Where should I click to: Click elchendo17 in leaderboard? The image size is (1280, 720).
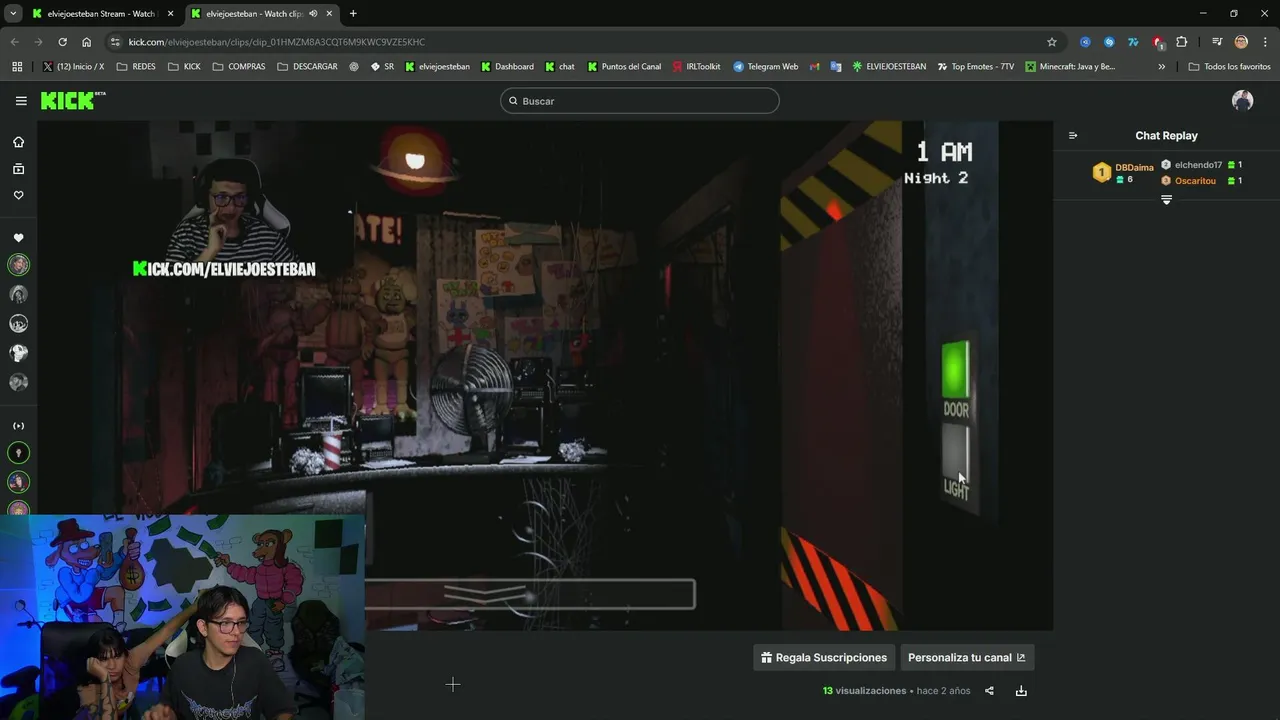point(1198,165)
